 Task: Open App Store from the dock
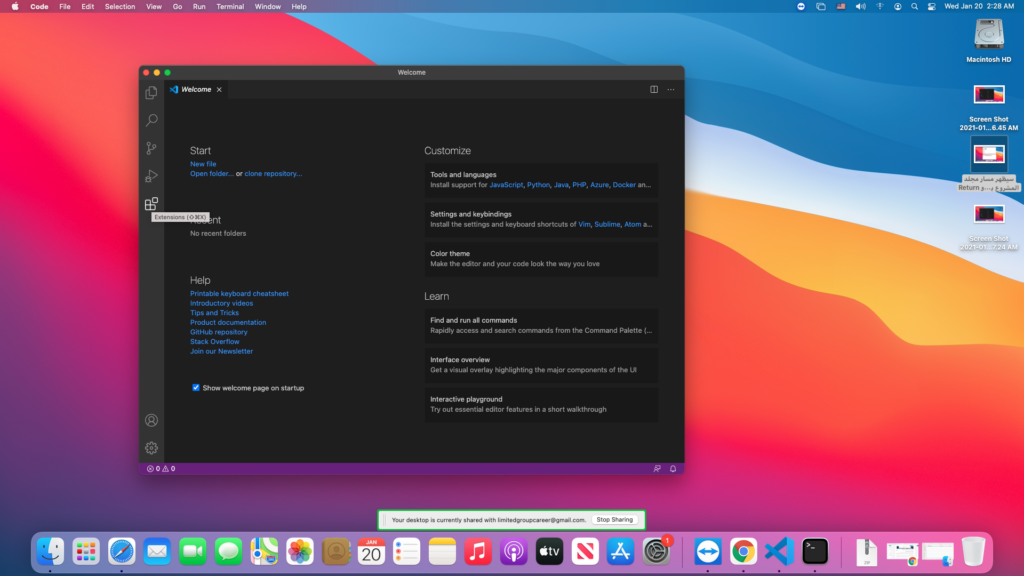point(620,552)
